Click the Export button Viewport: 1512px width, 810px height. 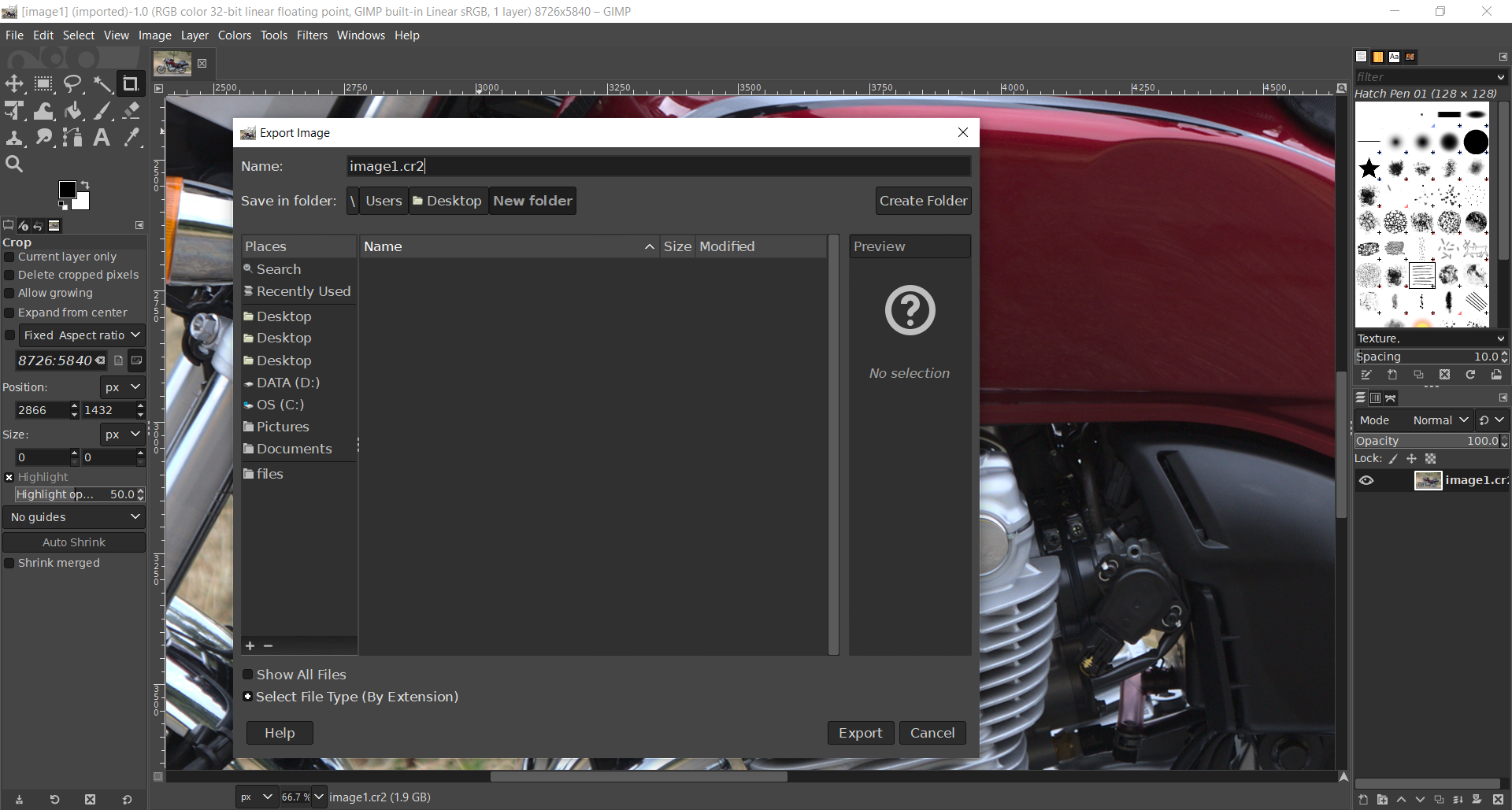(860, 733)
